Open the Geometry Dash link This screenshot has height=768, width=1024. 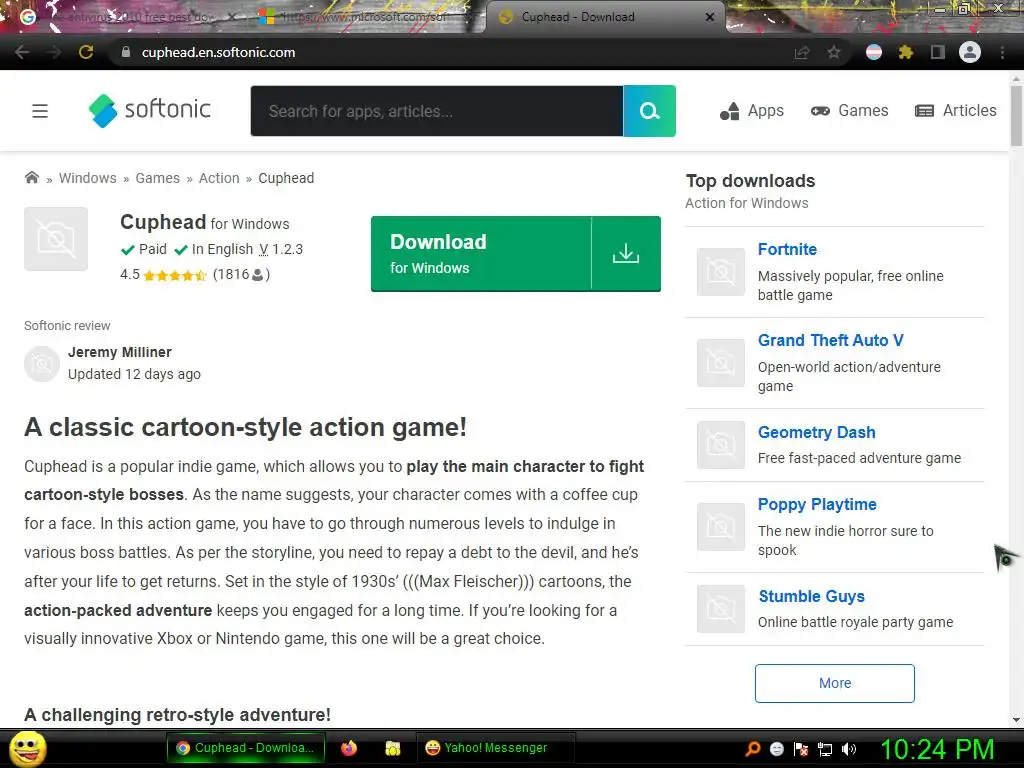[816, 432]
